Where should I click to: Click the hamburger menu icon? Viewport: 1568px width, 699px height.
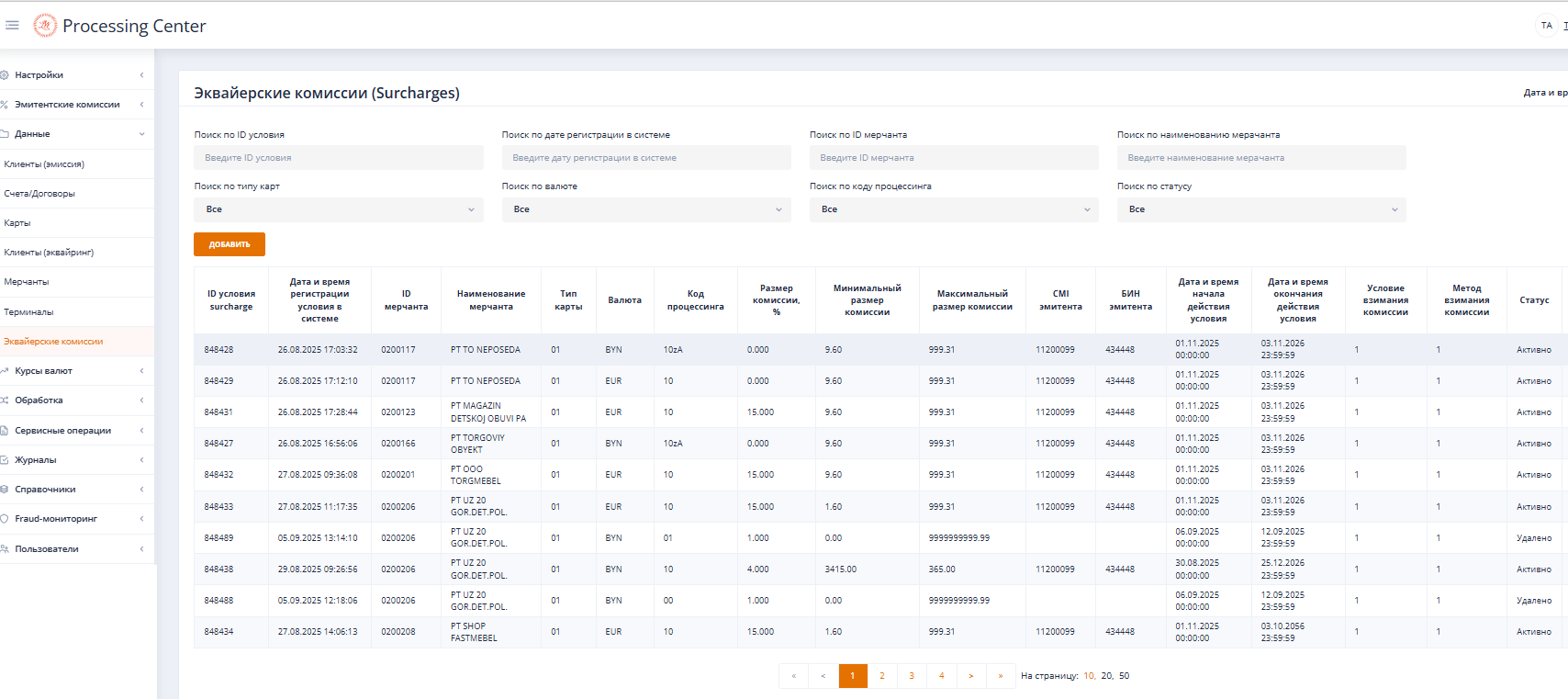pyautogui.click(x=12, y=25)
